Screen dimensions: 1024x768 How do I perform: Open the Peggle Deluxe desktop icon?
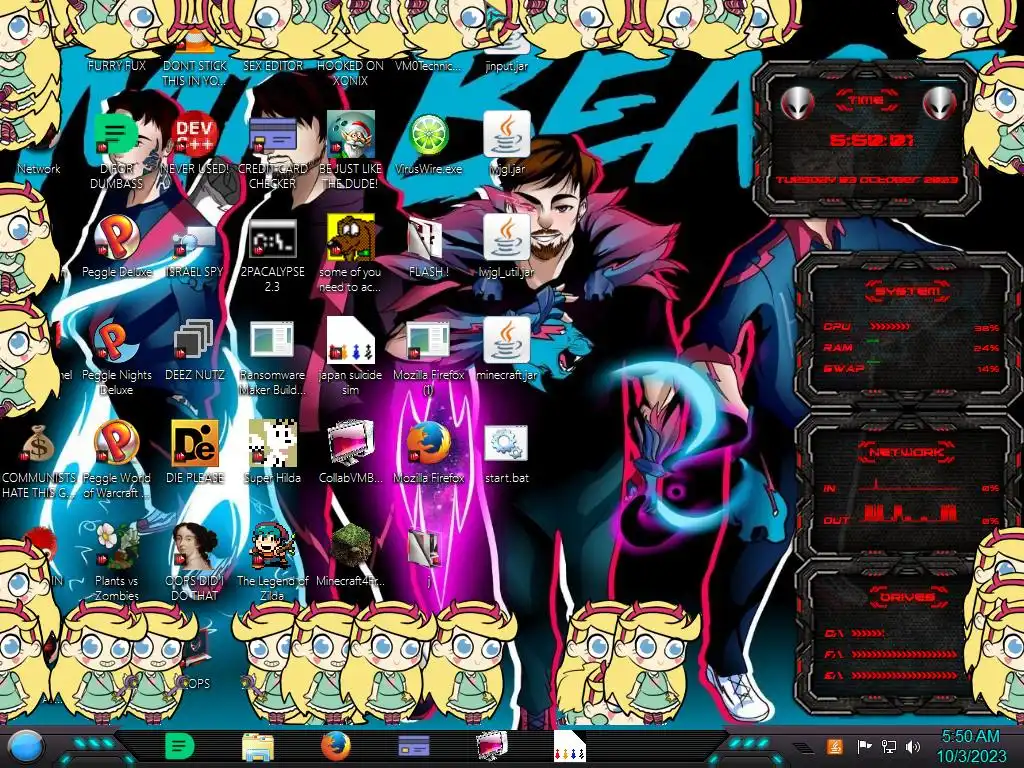coord(116,238)
